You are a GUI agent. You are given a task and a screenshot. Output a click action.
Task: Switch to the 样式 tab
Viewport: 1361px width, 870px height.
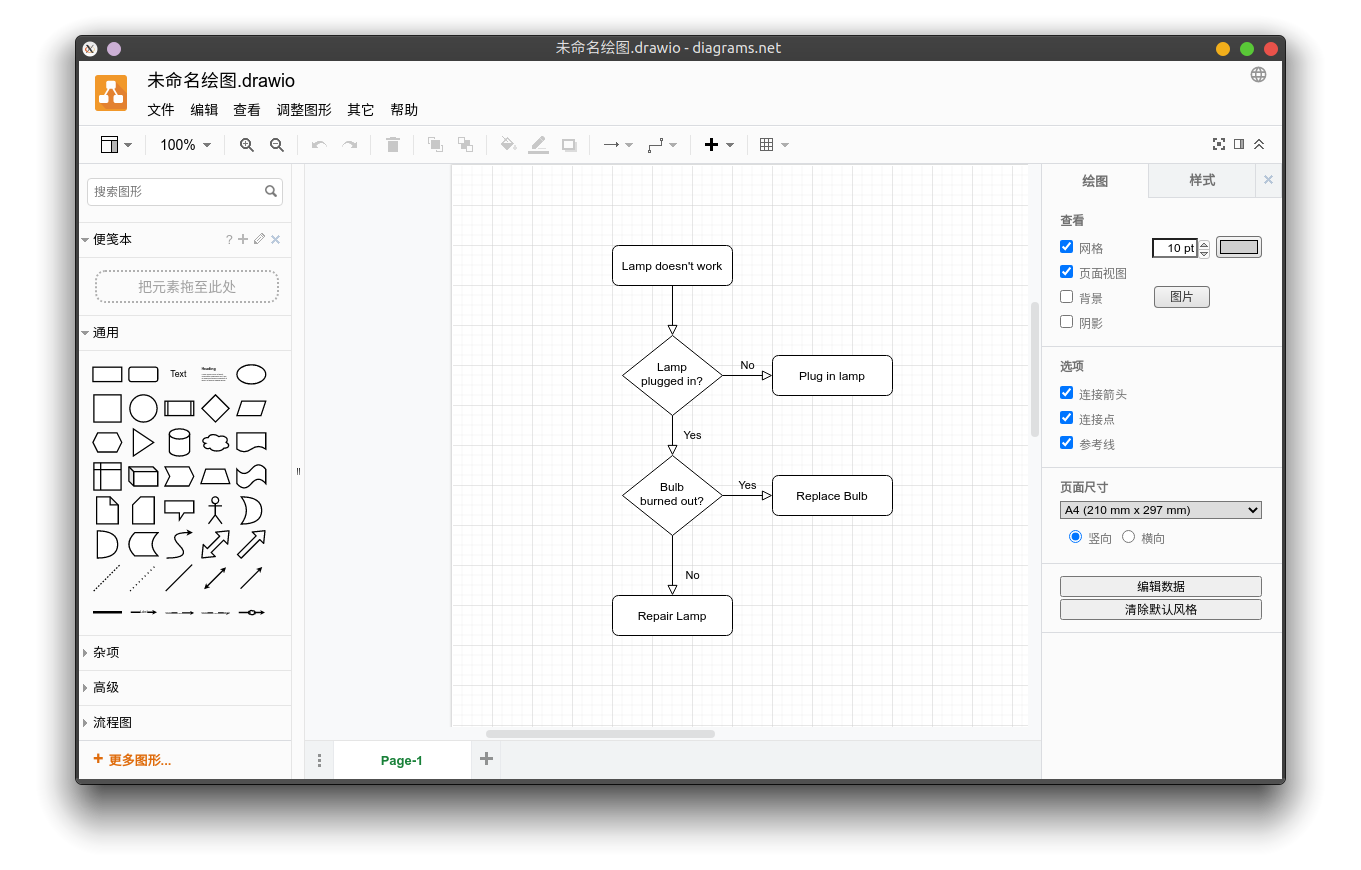pyautogui.click(x=1202, y=180)
